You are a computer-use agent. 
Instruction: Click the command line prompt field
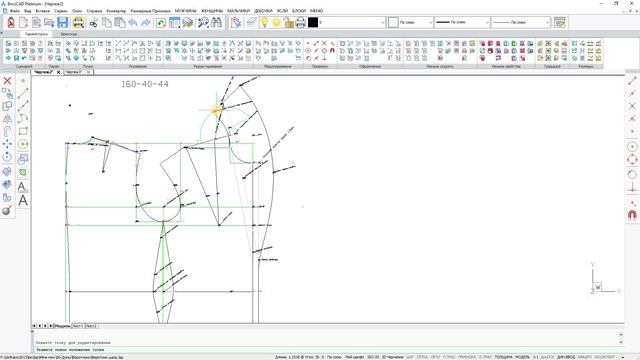click(x=327, y=350)
